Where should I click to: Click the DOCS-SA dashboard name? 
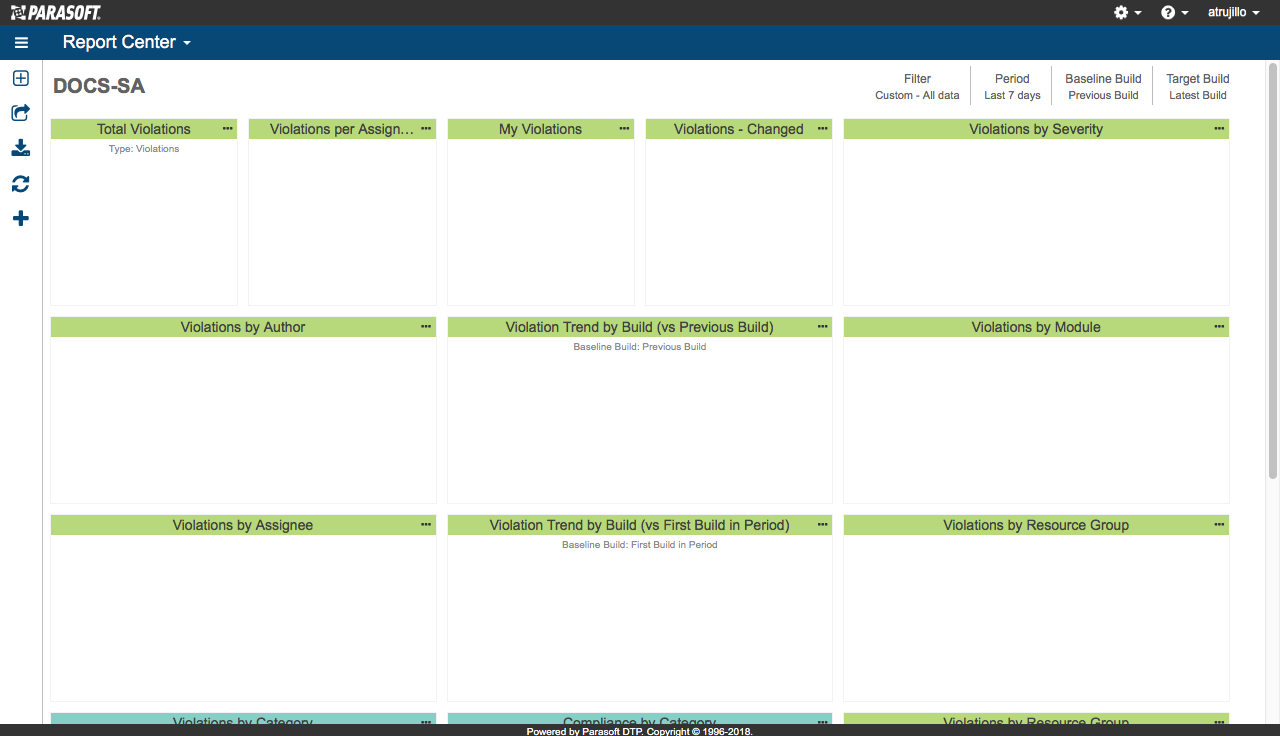(99, 86)
